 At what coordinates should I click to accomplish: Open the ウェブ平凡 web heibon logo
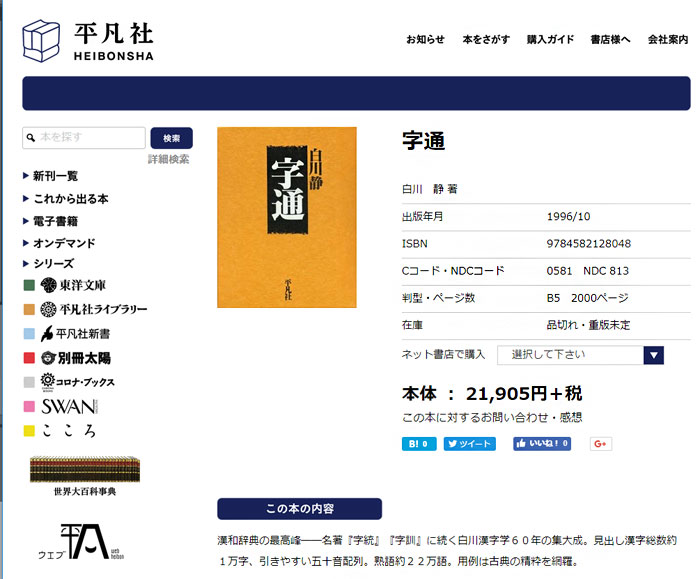pos(81,542)
